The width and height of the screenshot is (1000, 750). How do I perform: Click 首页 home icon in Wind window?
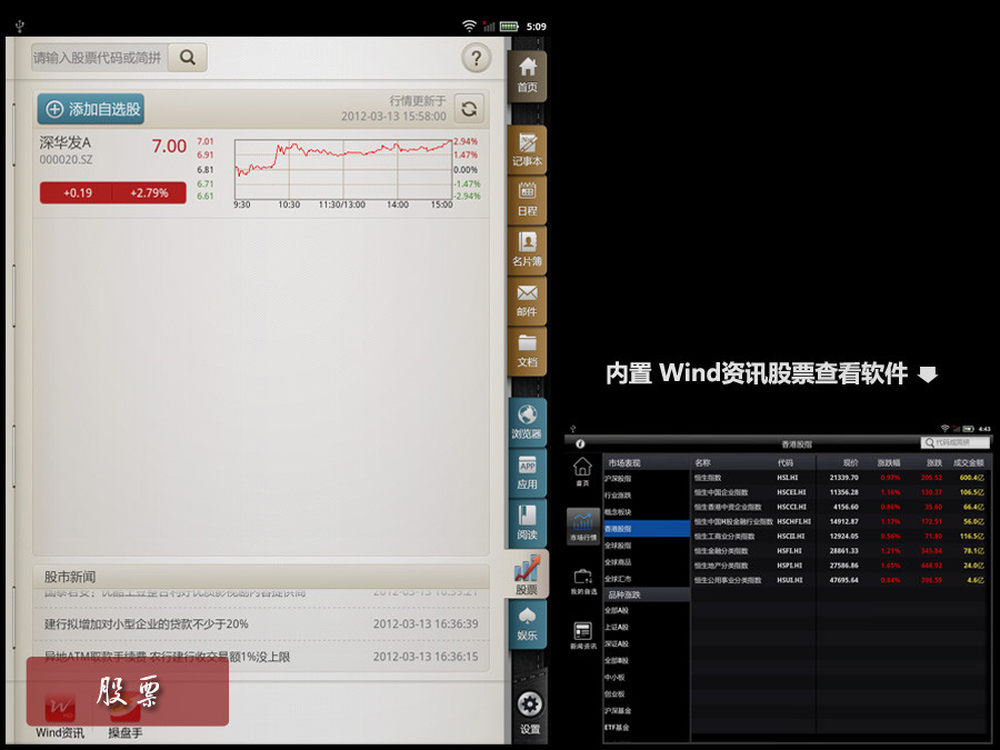582,472
